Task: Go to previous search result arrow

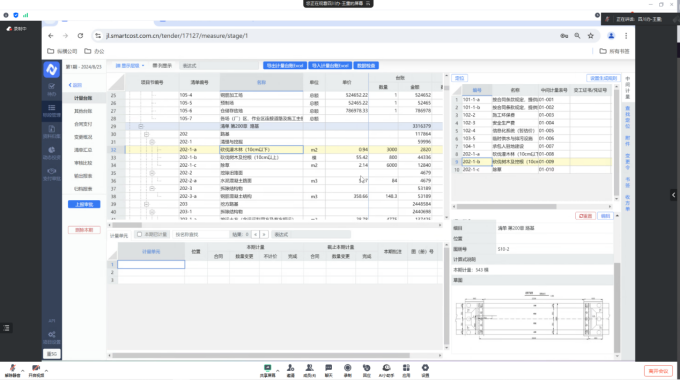Action: point(255,234)
